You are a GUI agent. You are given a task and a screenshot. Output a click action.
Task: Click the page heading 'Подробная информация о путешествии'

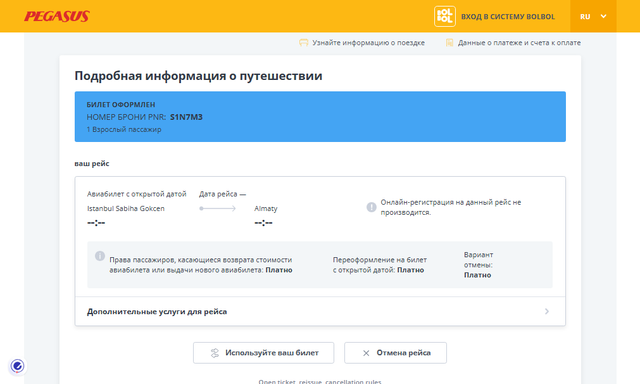[198, 76]
